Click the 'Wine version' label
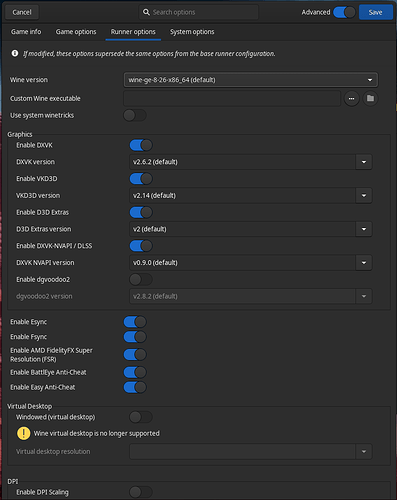 click(29, 80)
